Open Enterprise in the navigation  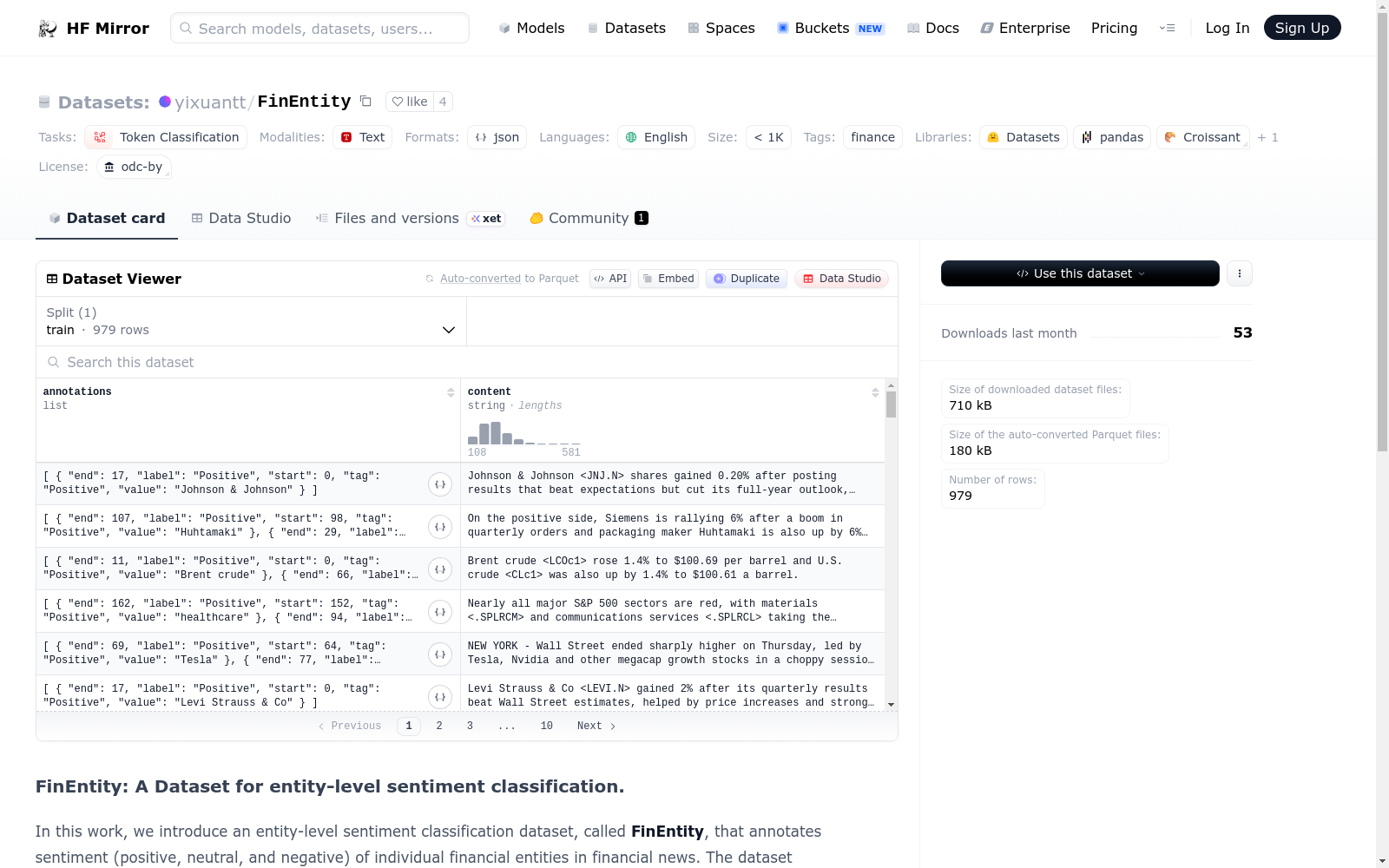(x=1025, y=28)
